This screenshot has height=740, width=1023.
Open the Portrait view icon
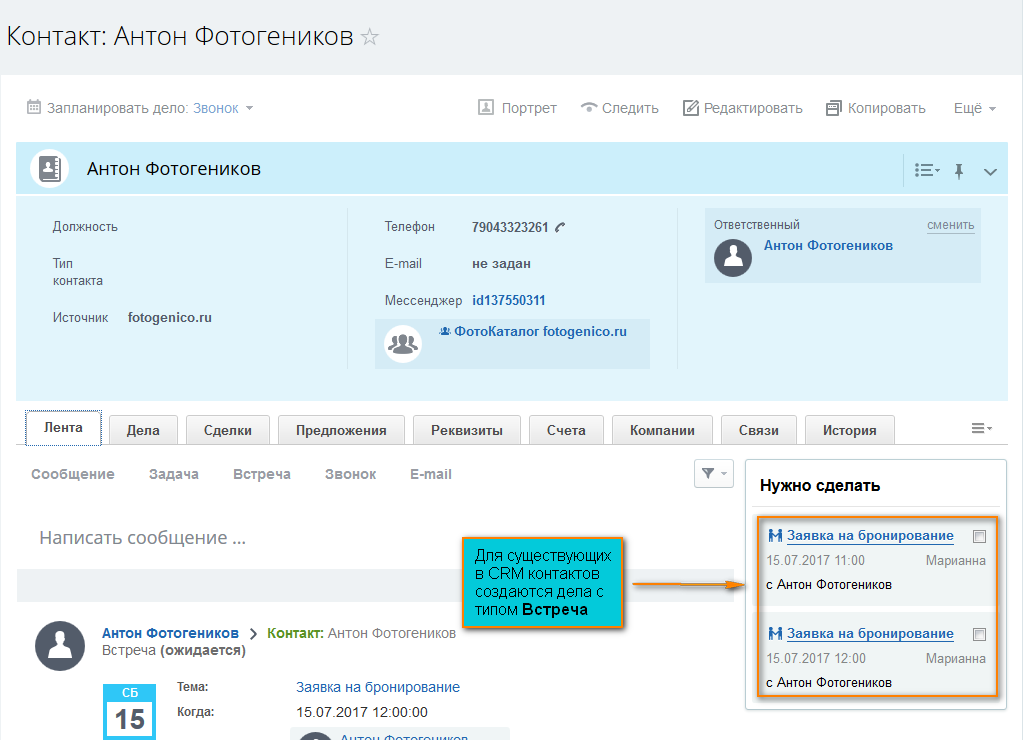point(487,108)
